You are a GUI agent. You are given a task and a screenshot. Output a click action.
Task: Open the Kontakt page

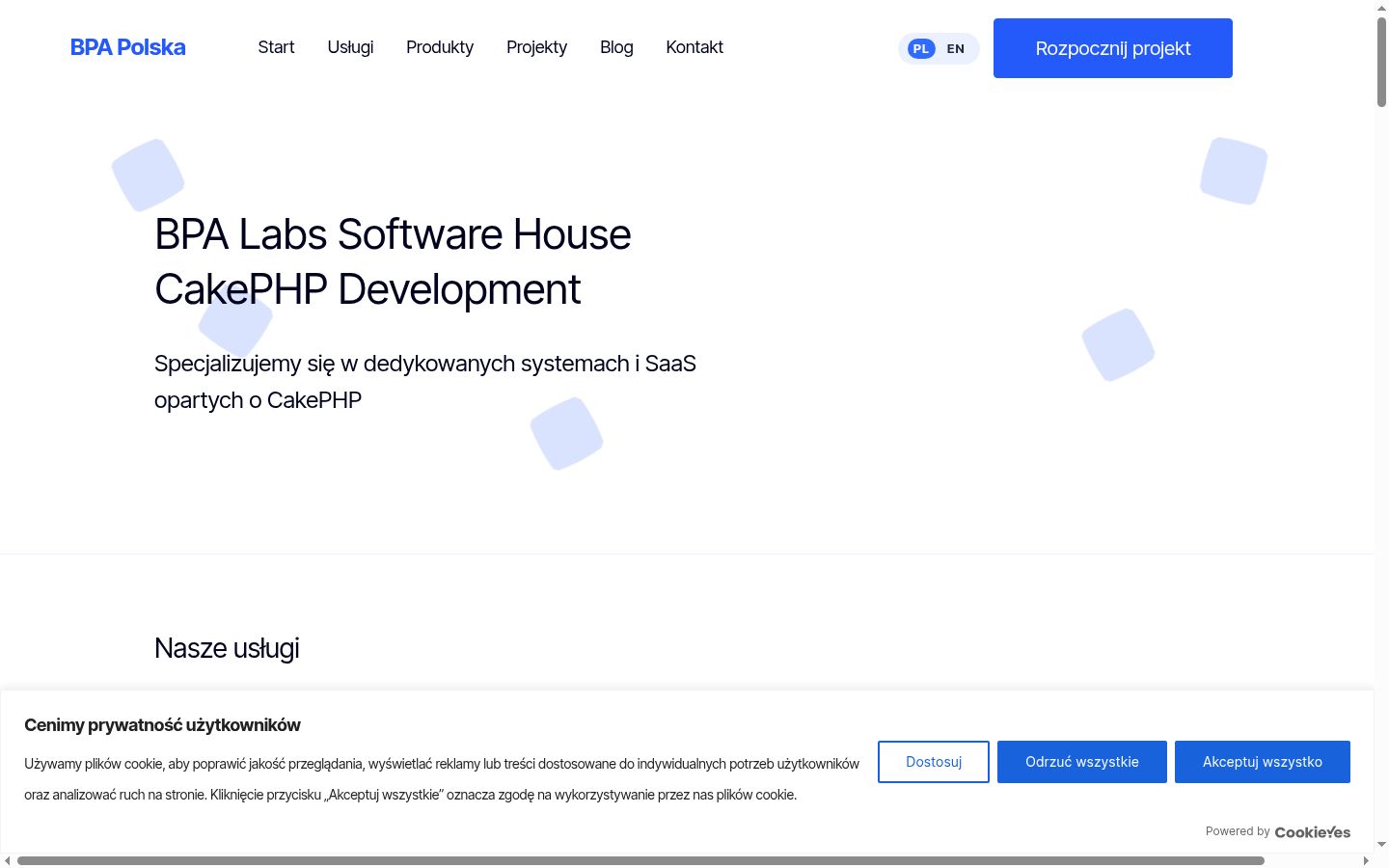point(694,47)
